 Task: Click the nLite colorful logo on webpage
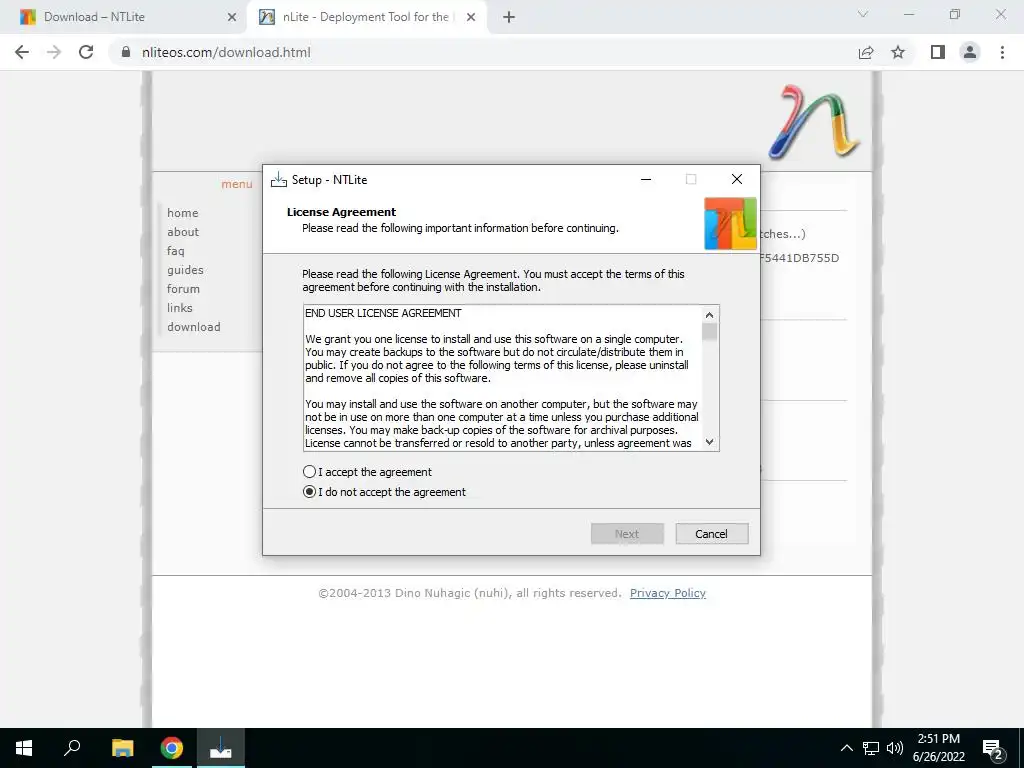814,123
